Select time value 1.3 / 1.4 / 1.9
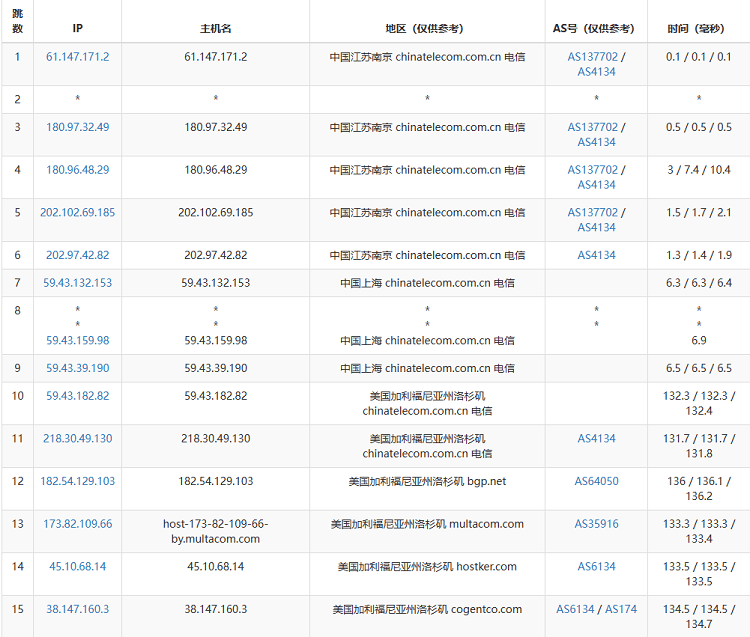This screenshot has height=637, width=750. [698, 255]
